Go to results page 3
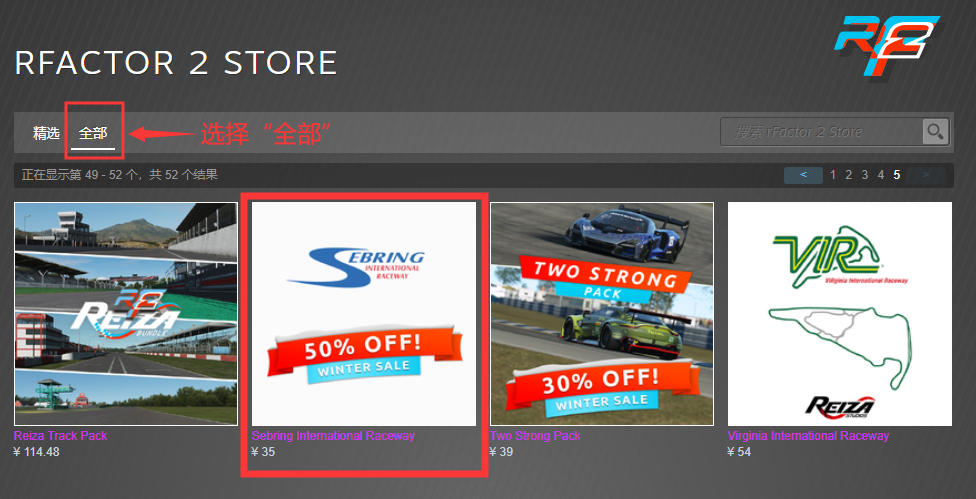 tap(865, 175)
